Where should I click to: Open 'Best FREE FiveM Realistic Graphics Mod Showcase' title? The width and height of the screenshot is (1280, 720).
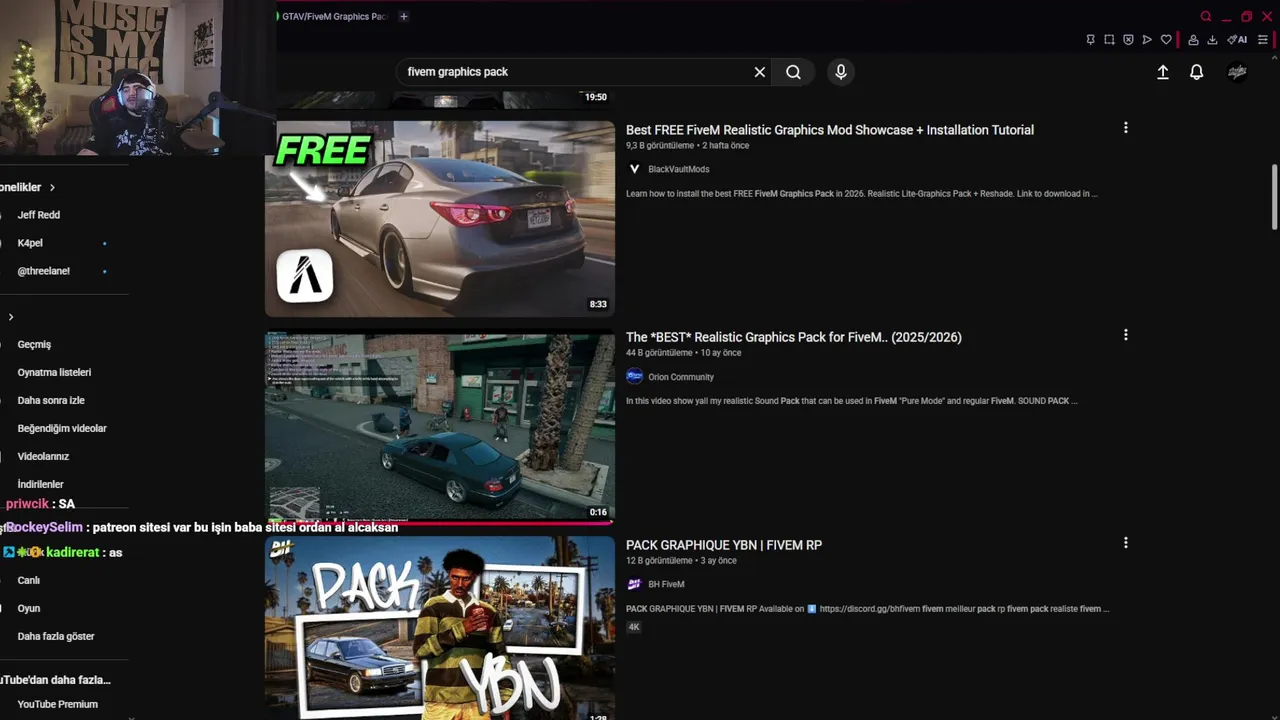click(x=830, y=130)
